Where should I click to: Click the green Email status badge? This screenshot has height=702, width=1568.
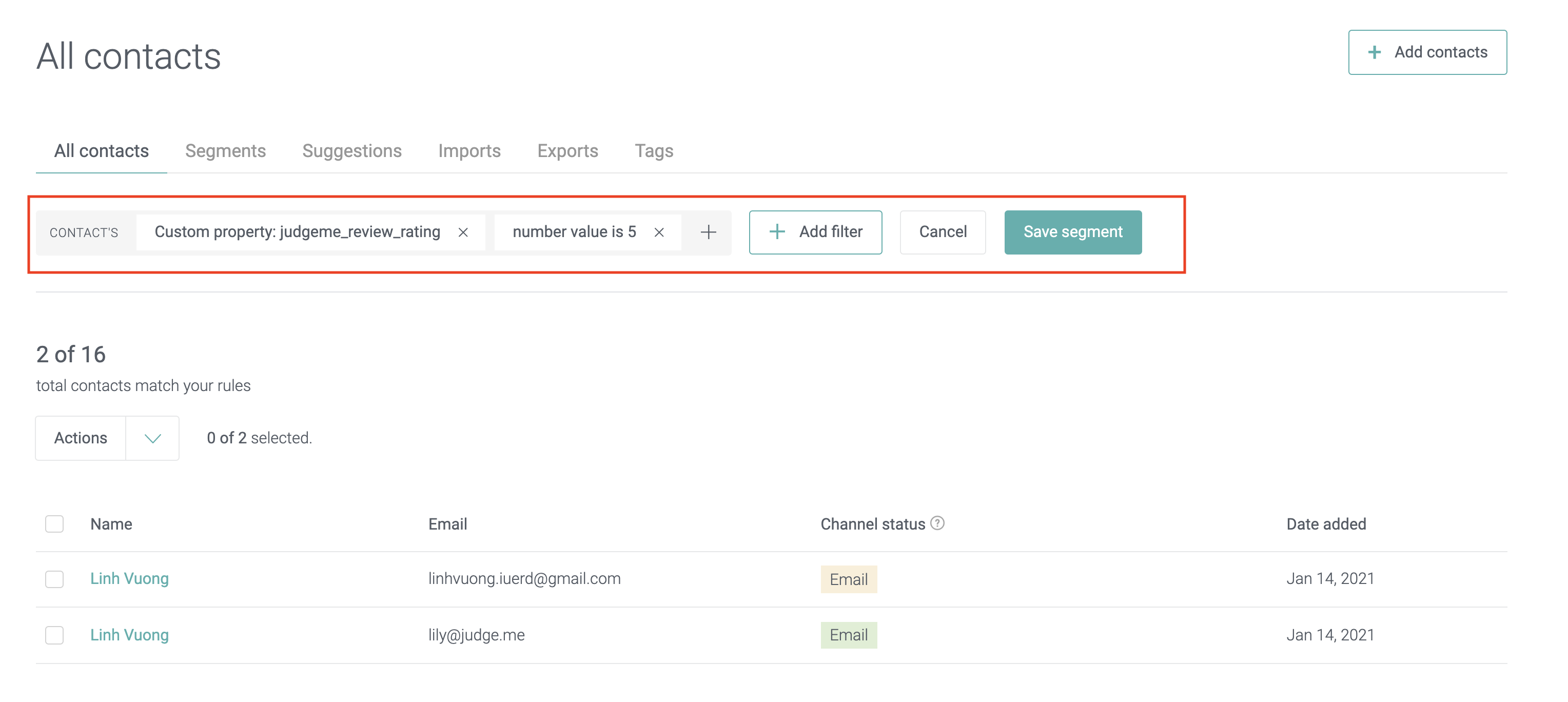point(849,635)
